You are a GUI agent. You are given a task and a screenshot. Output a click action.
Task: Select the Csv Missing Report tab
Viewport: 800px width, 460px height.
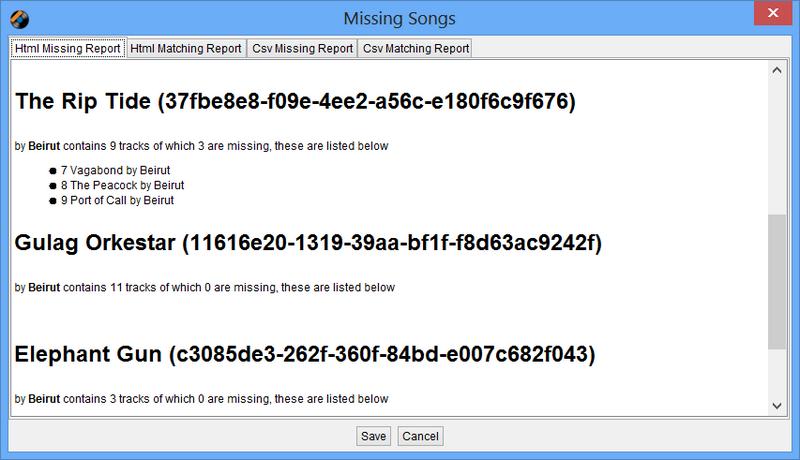click(x=303, y=48)
